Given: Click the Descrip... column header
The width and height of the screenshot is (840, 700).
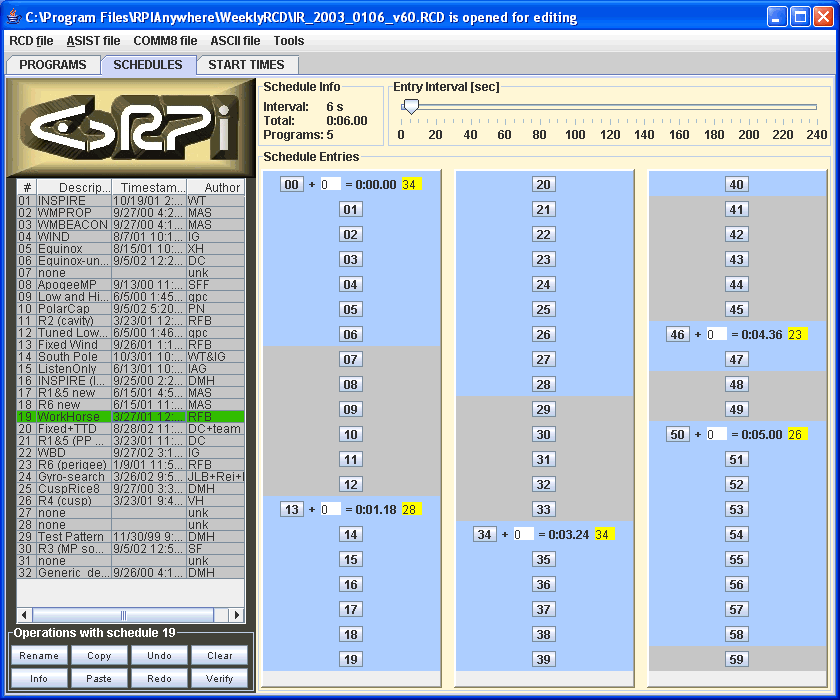Looking at the screenshot, I should pyautogui.click(x=74, y=187).
